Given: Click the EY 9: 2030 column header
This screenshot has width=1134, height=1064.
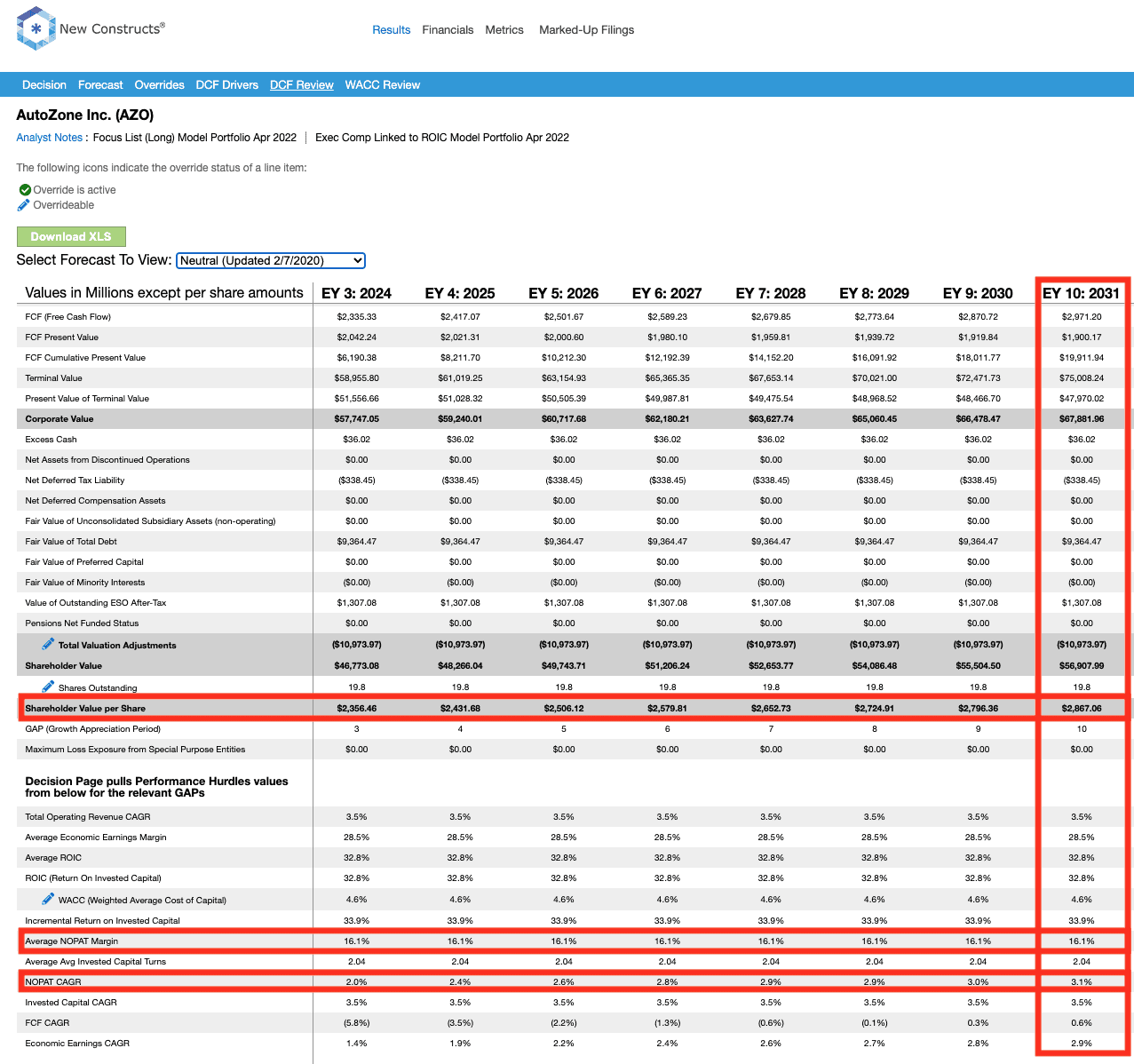Looking at the screenshot, I should 978,293.
